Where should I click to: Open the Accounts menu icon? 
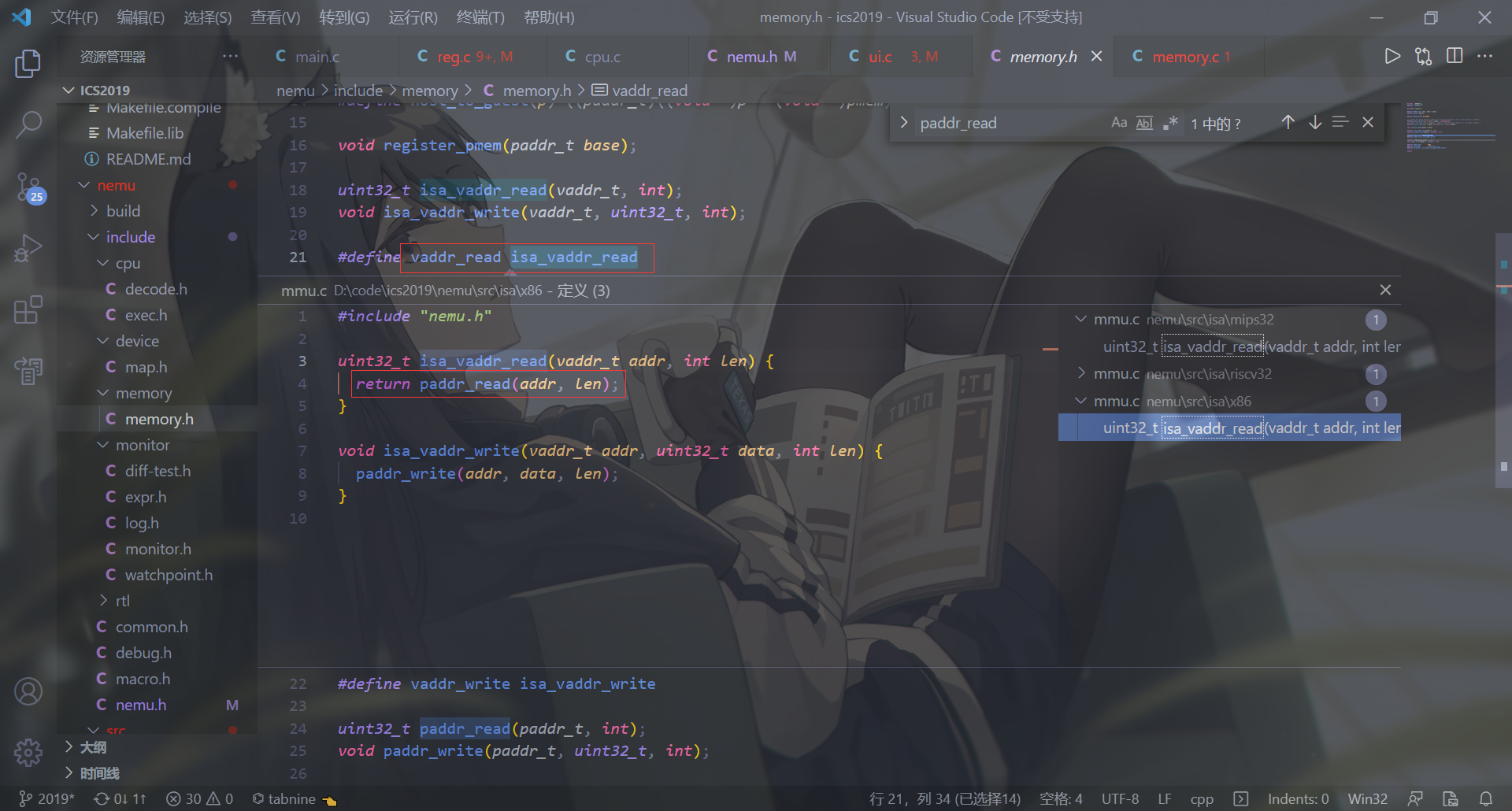(x=28, y=691)
